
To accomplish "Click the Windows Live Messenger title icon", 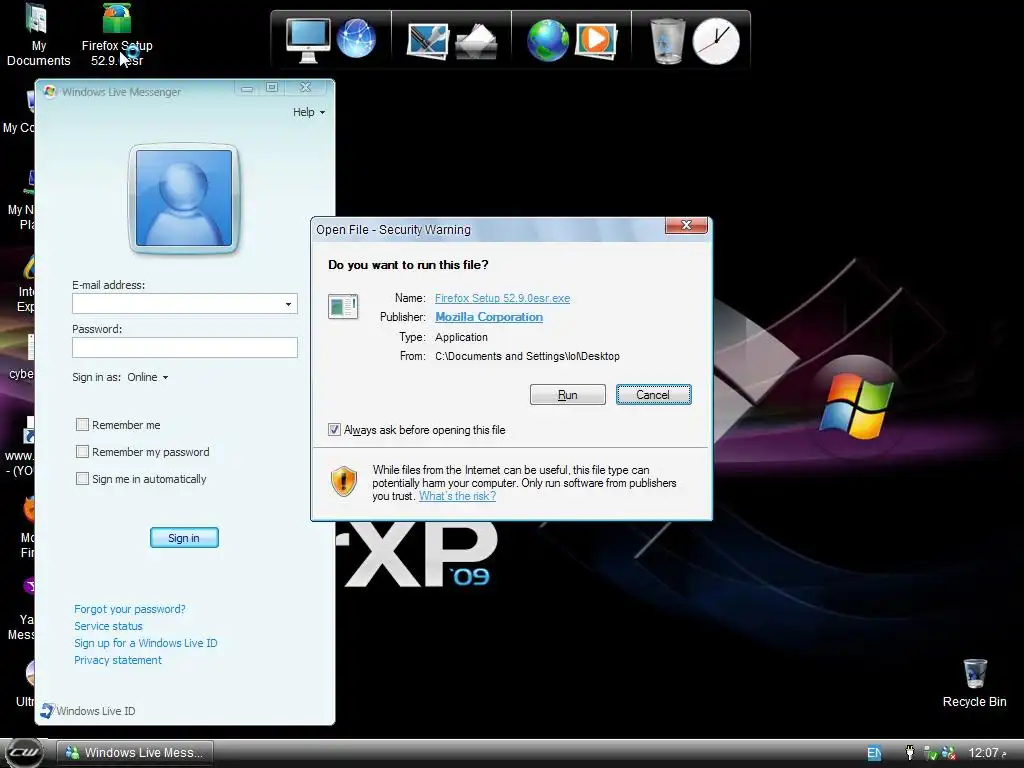I will click(x=50, y=91).
